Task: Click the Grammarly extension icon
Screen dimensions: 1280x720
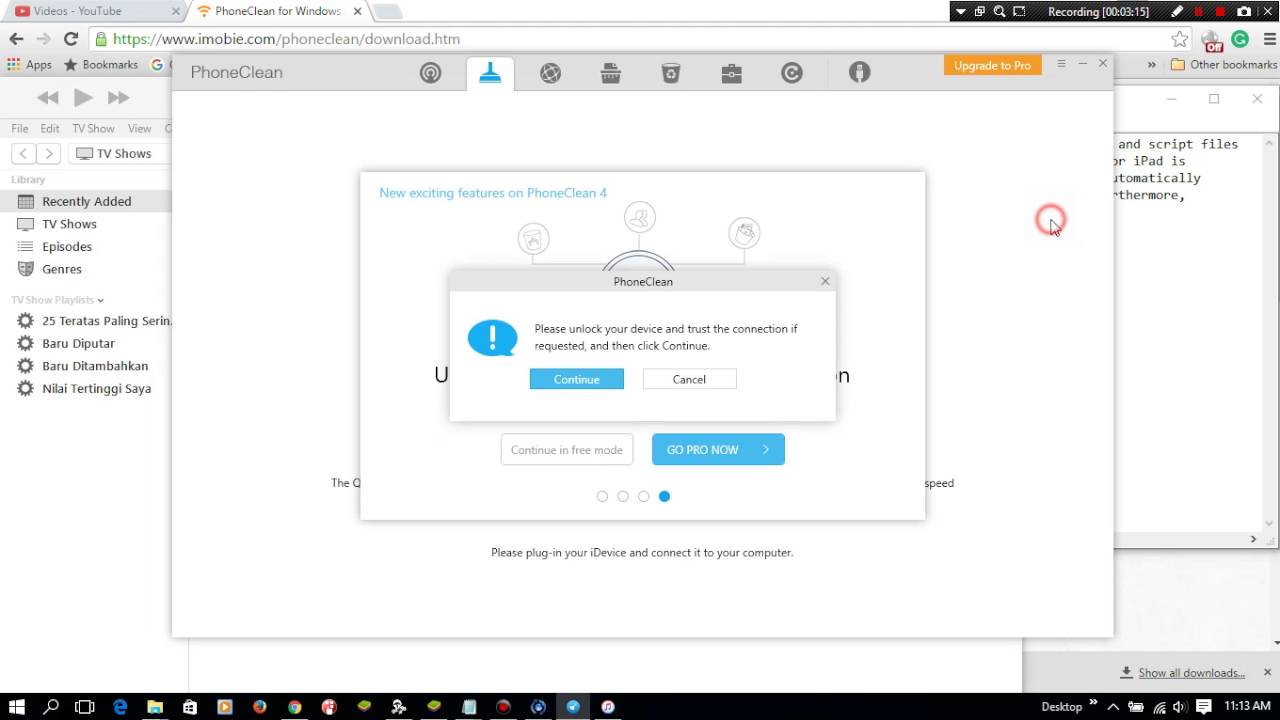Action: (x=1240, y=39)
